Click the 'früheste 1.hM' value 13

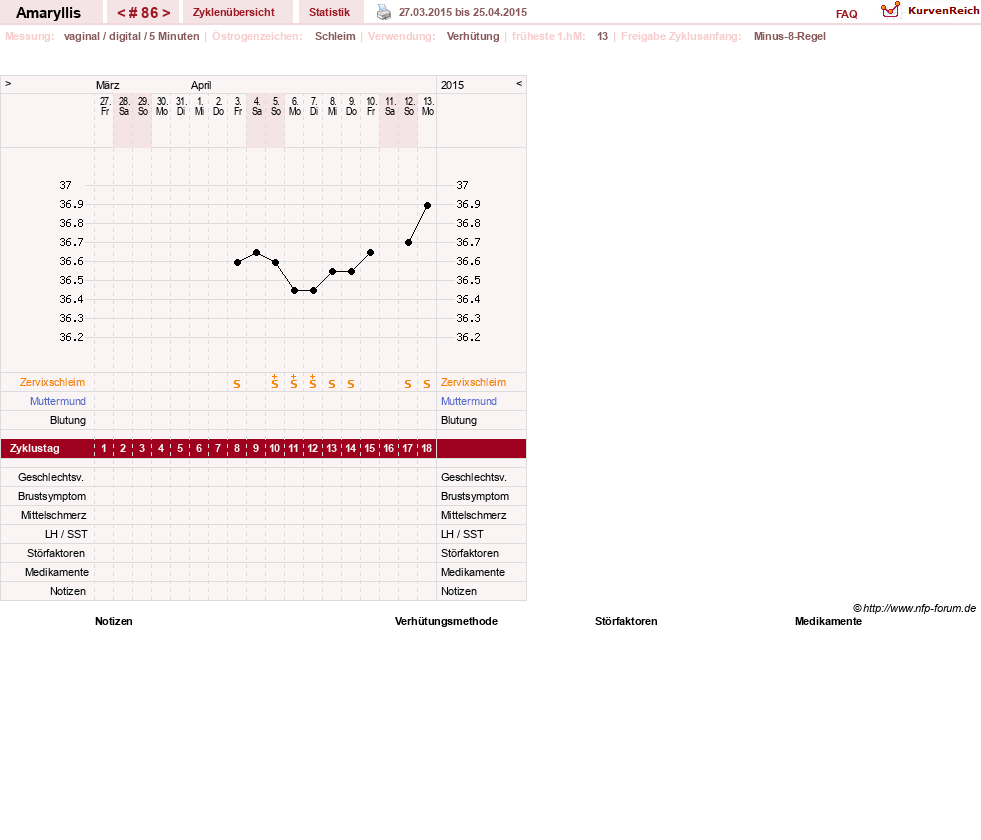tap(602, 36)
